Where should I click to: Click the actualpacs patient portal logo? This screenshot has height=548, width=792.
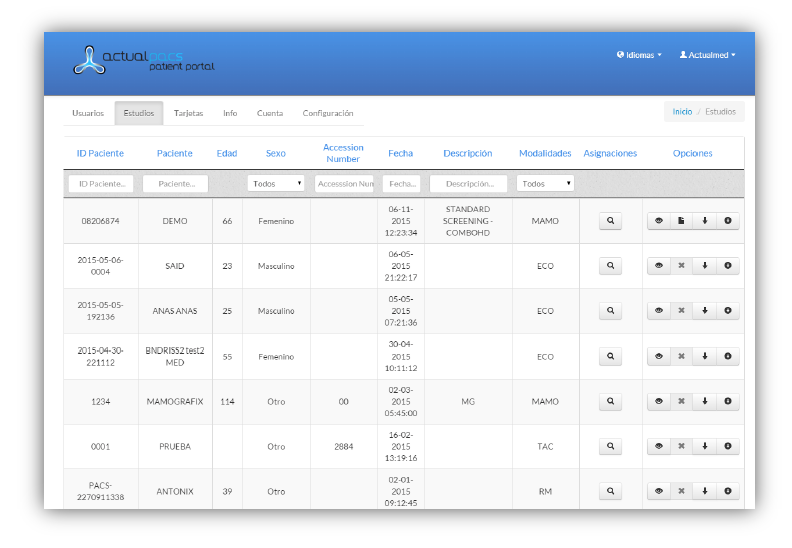tap(144, 60)
